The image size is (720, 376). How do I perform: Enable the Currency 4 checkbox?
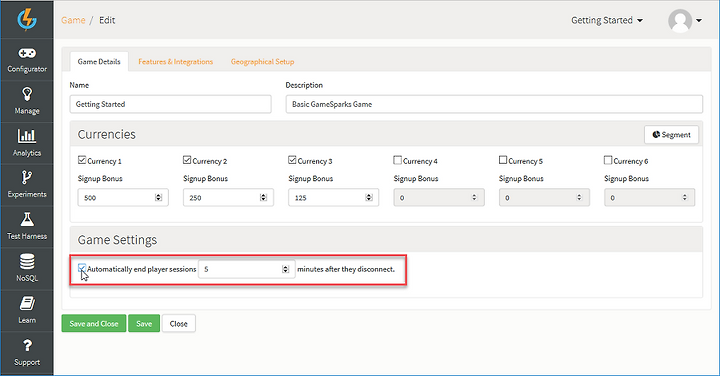click(x=398, y=160)
